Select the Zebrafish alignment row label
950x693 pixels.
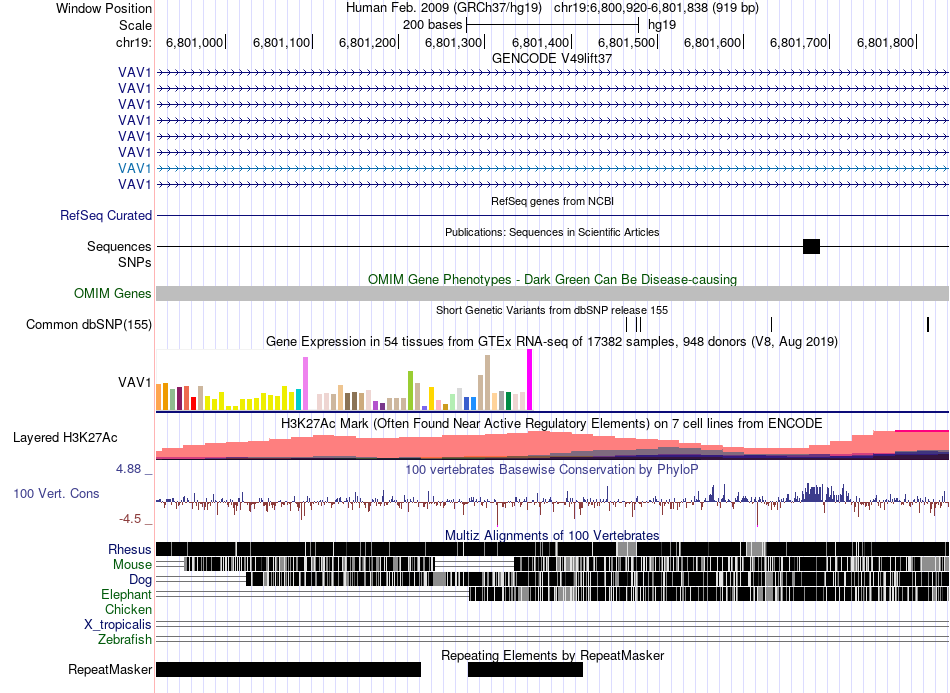coord(125,639)
